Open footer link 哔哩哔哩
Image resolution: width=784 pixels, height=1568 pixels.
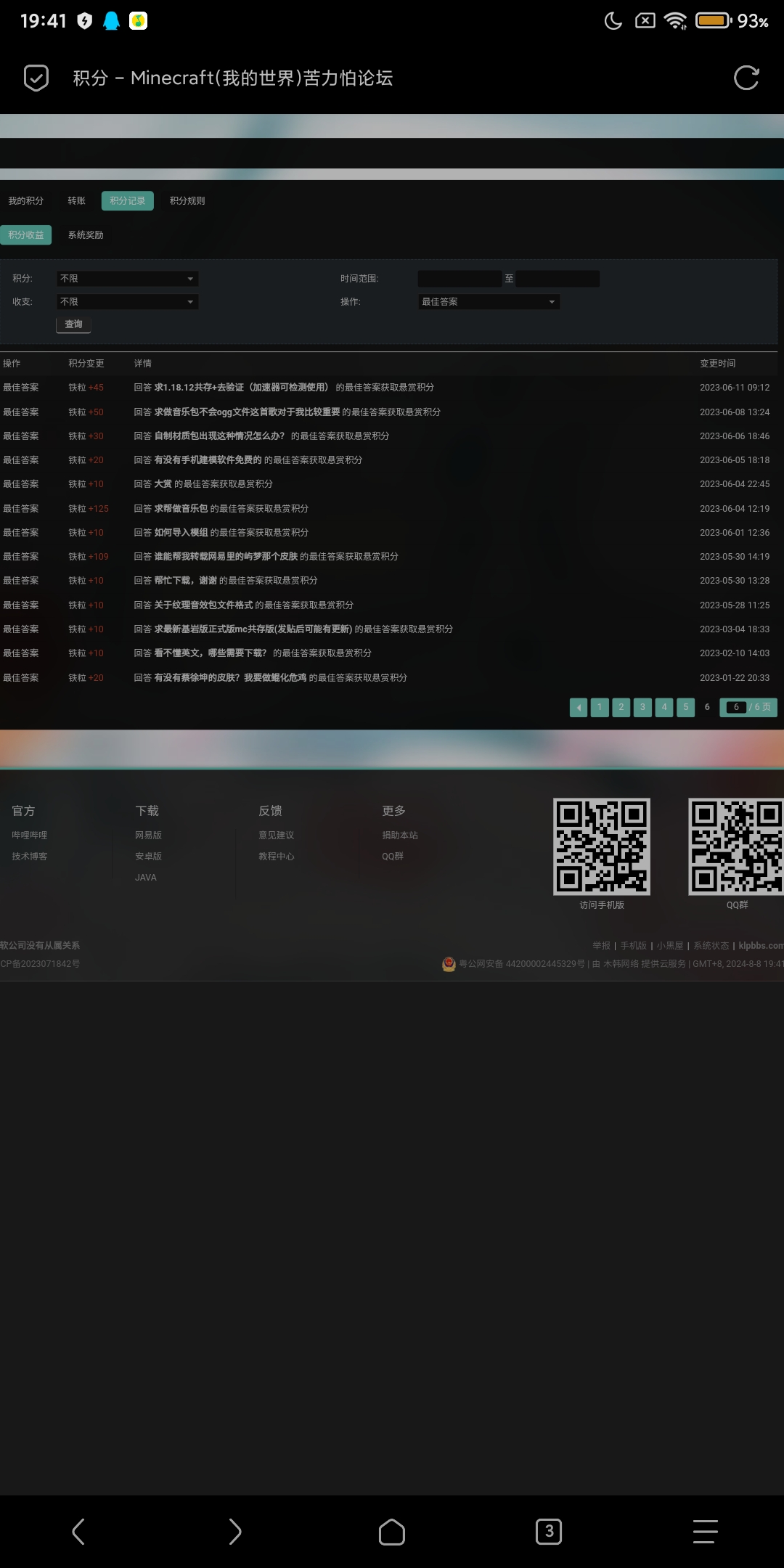point(30,836)
